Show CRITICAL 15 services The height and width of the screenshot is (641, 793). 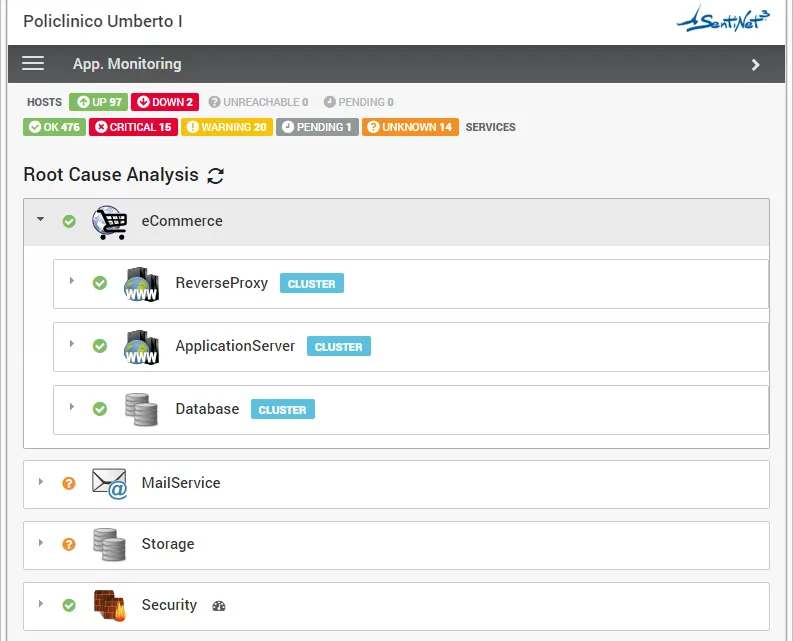click(x=134, y=127)
